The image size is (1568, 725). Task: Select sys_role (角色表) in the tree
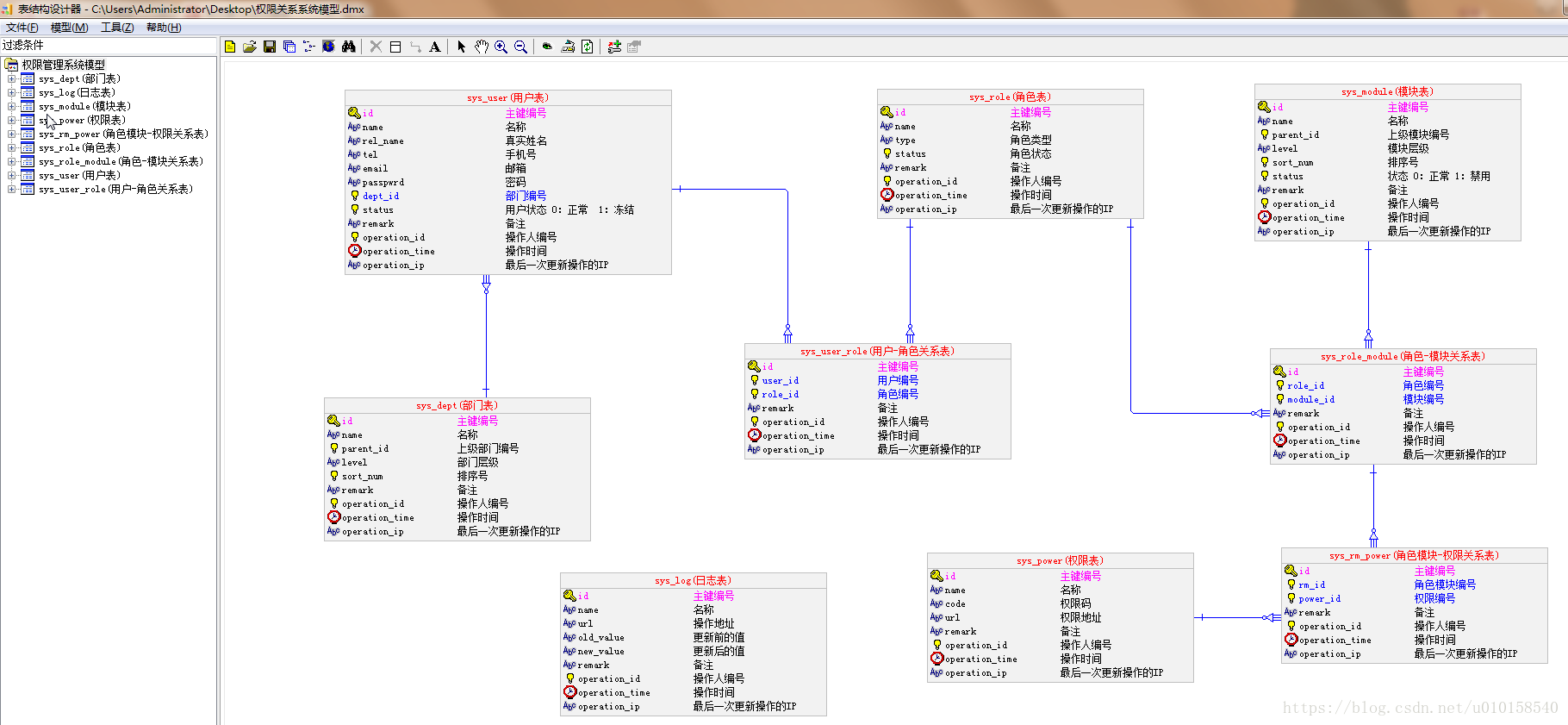79,147
